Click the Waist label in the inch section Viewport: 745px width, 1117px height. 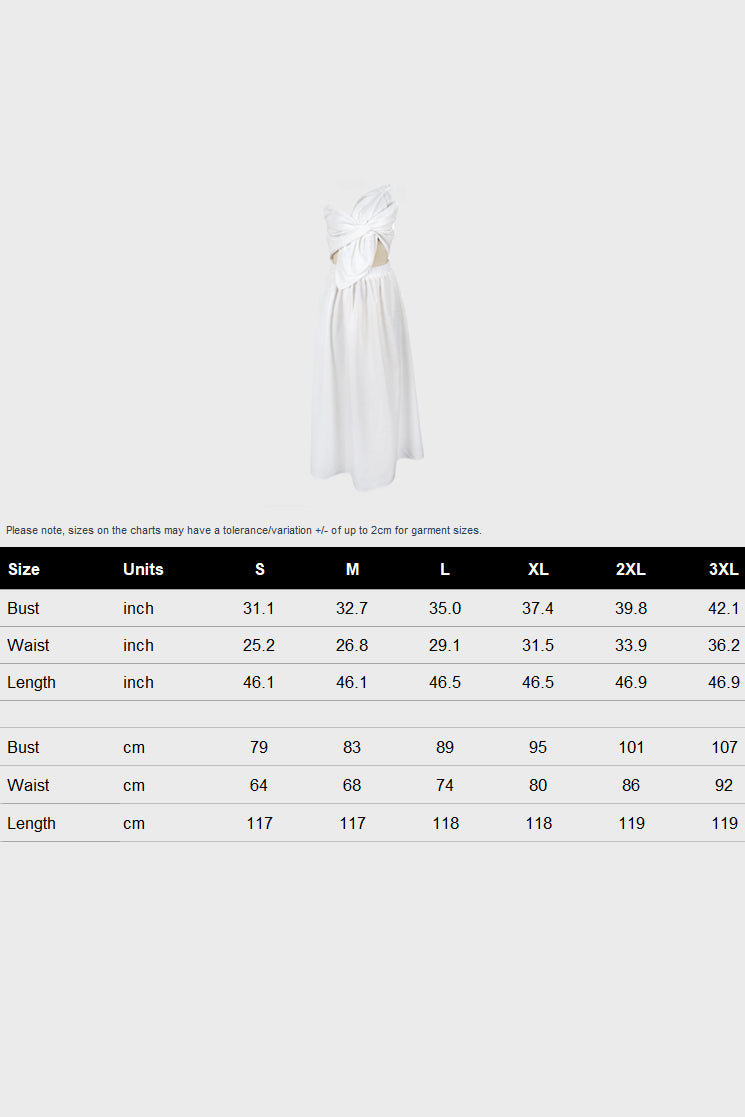[28, 645]
